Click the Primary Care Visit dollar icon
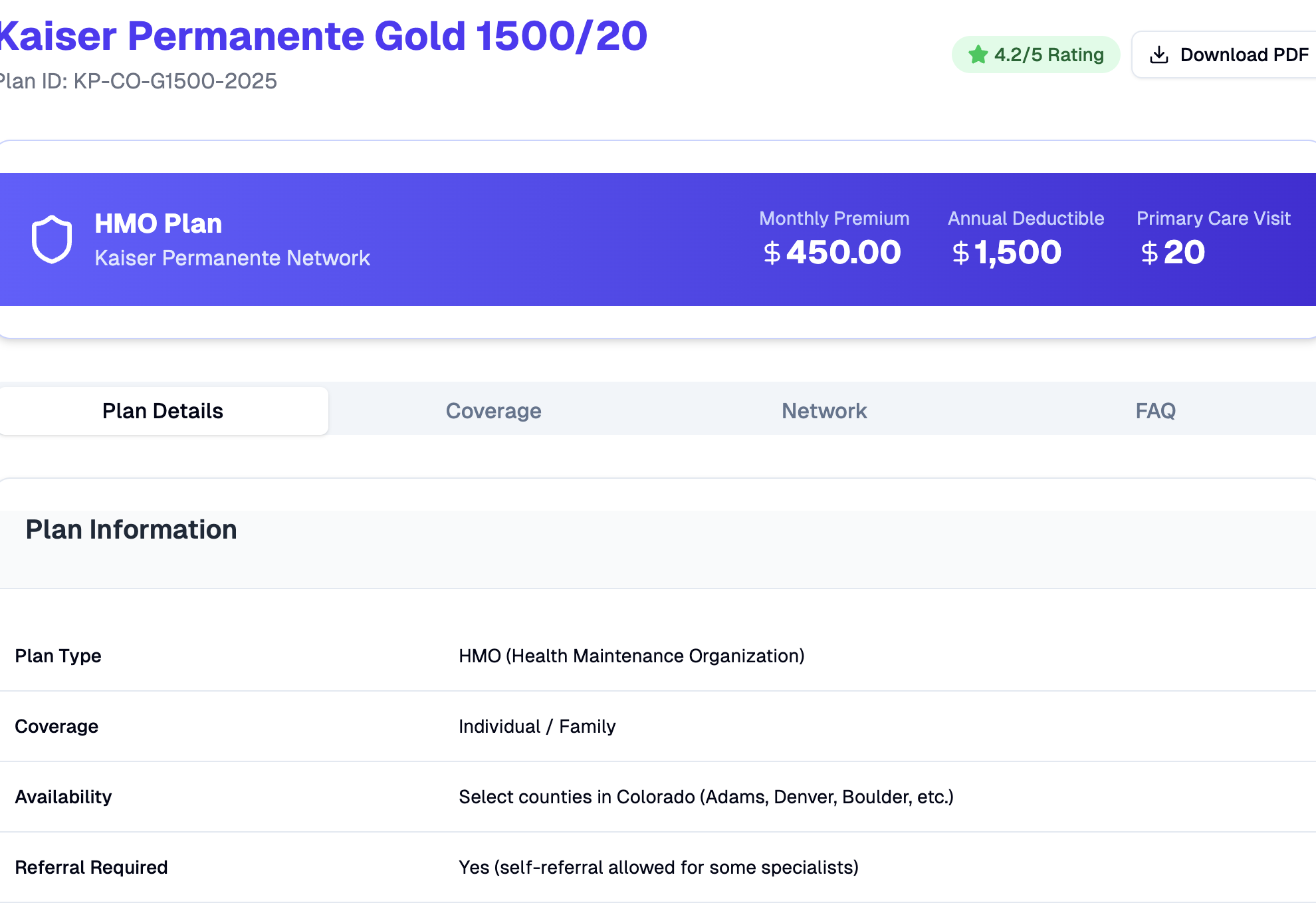 (1149, 253)
